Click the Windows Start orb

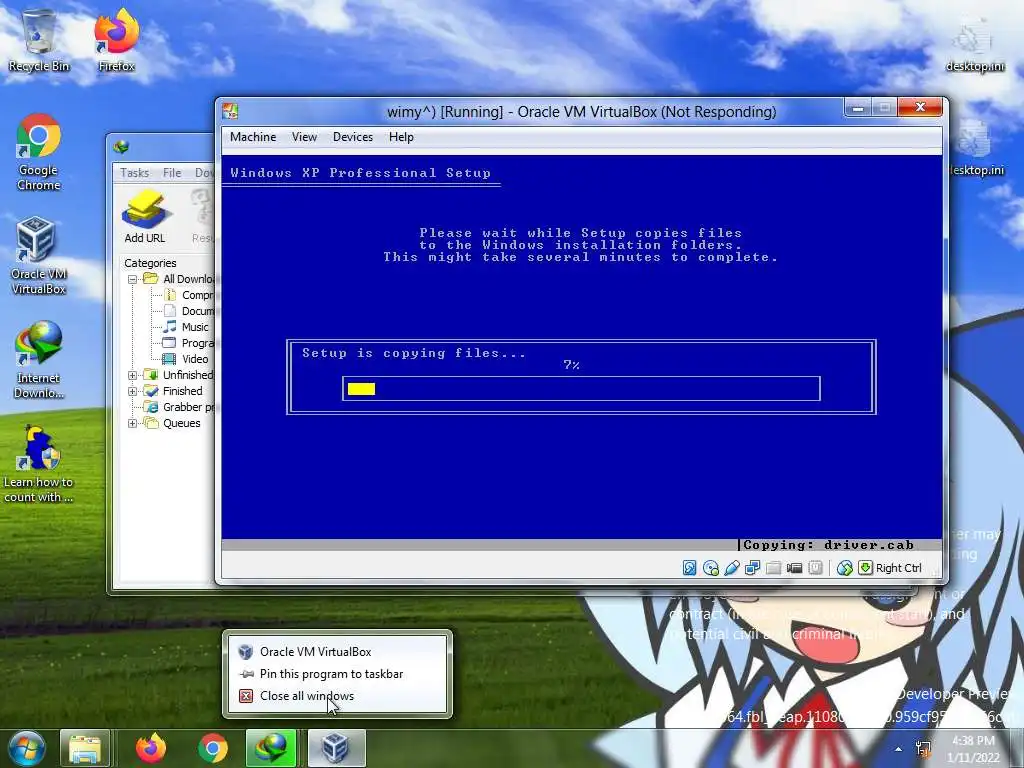26,748
